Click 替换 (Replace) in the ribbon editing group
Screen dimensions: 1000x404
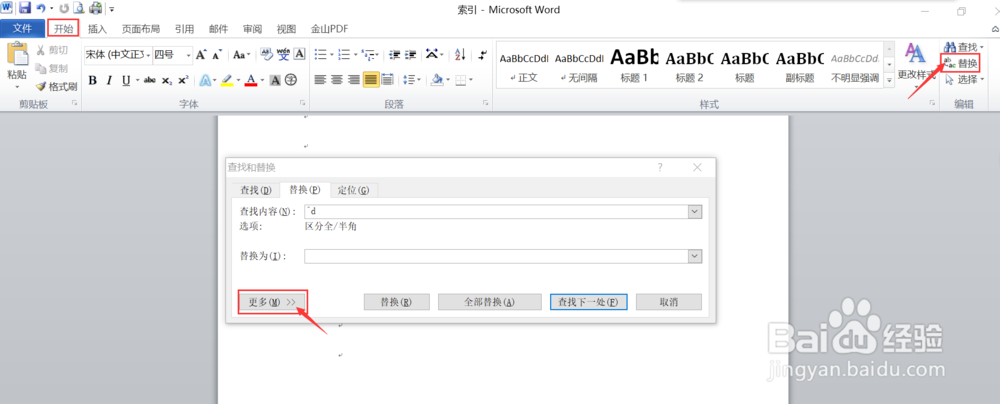click(x=960, y=63)
